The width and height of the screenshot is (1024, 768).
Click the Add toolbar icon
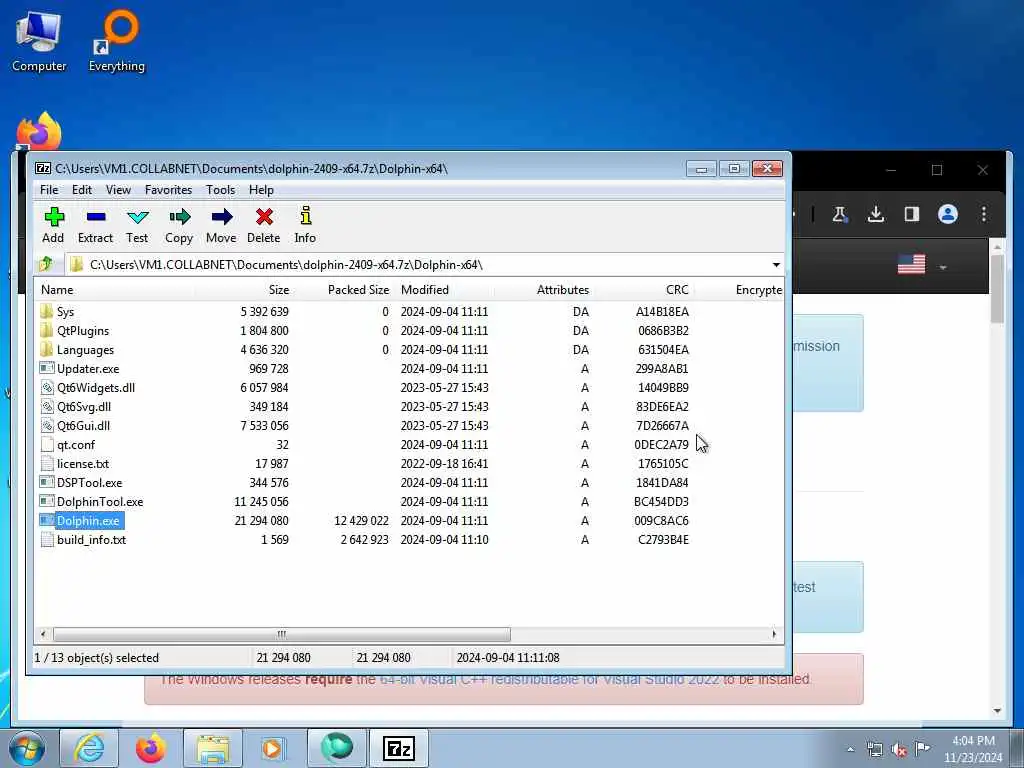[54, 225]
